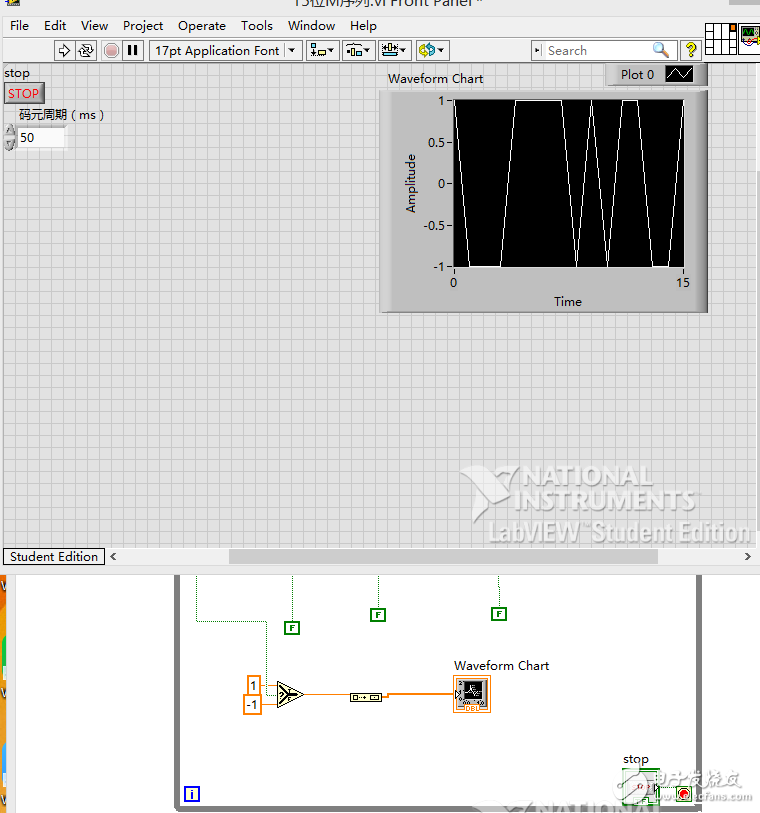This screenshot has height=813, width=760.
Task: Open the Distribute Objects dropdown
Action: 358,50
